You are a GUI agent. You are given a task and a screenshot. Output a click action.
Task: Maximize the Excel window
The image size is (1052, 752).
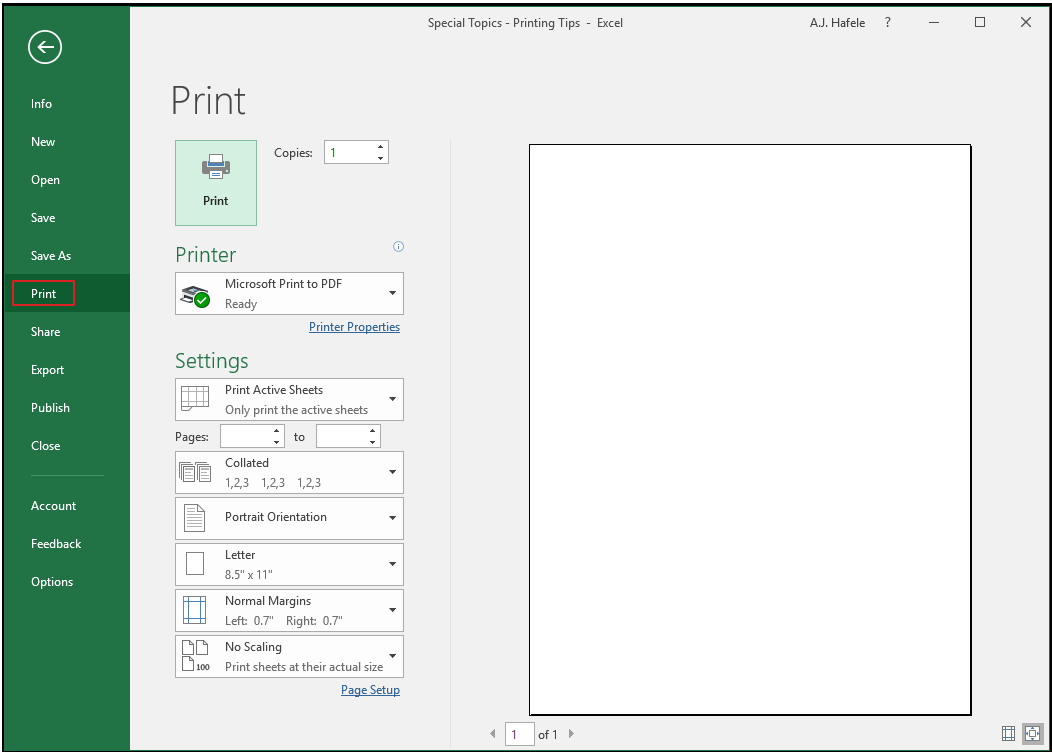[980, 23]
